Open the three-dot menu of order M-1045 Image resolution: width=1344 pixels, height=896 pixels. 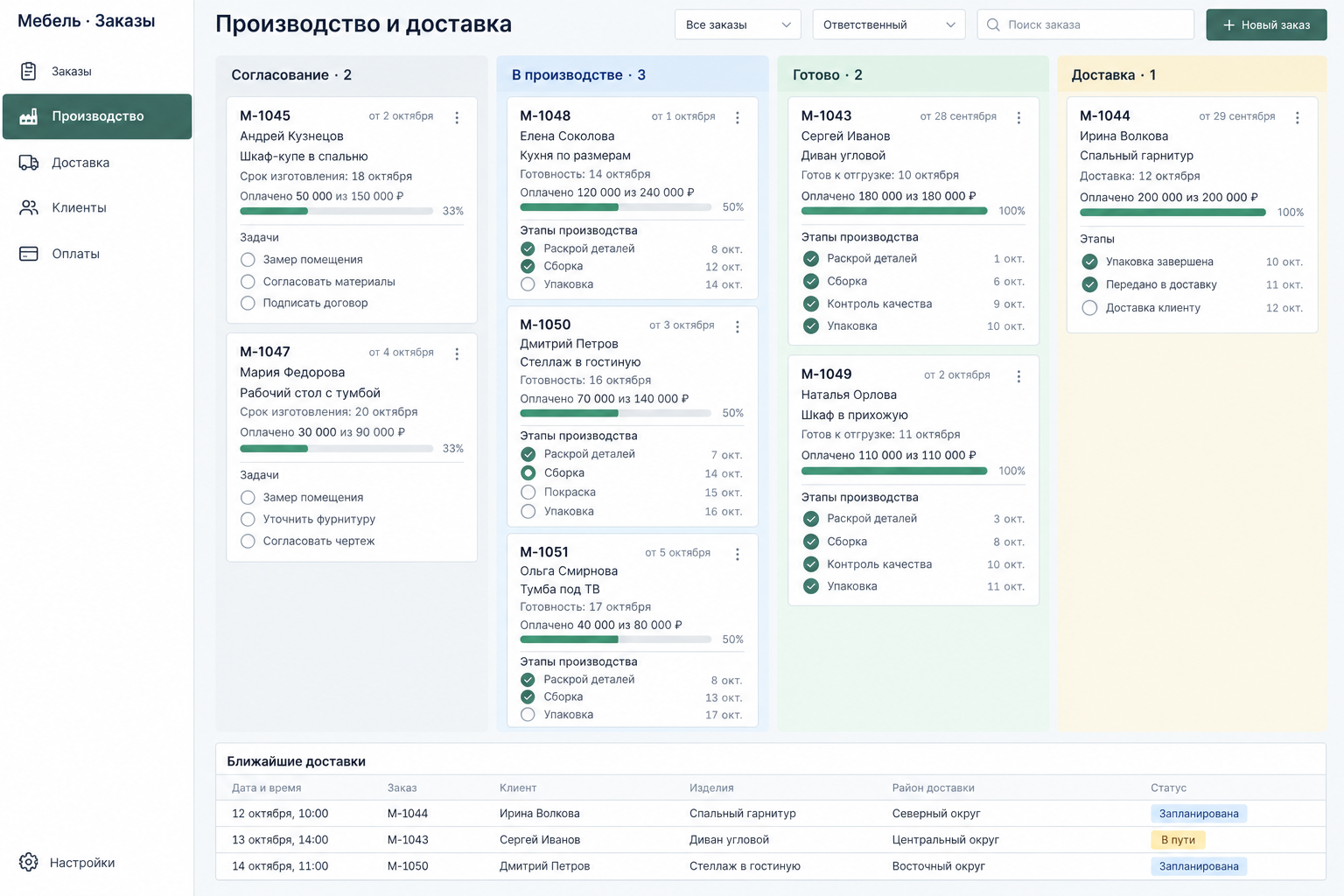click(x=457, y=117)
